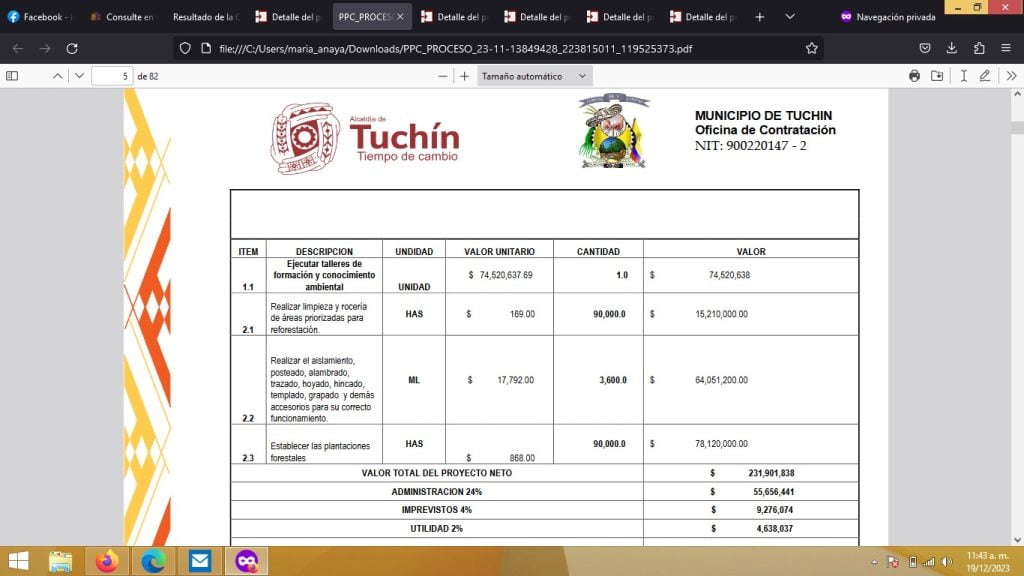
Task: Click the value 15,210,000.00
Action: click(x=721, y=314)
